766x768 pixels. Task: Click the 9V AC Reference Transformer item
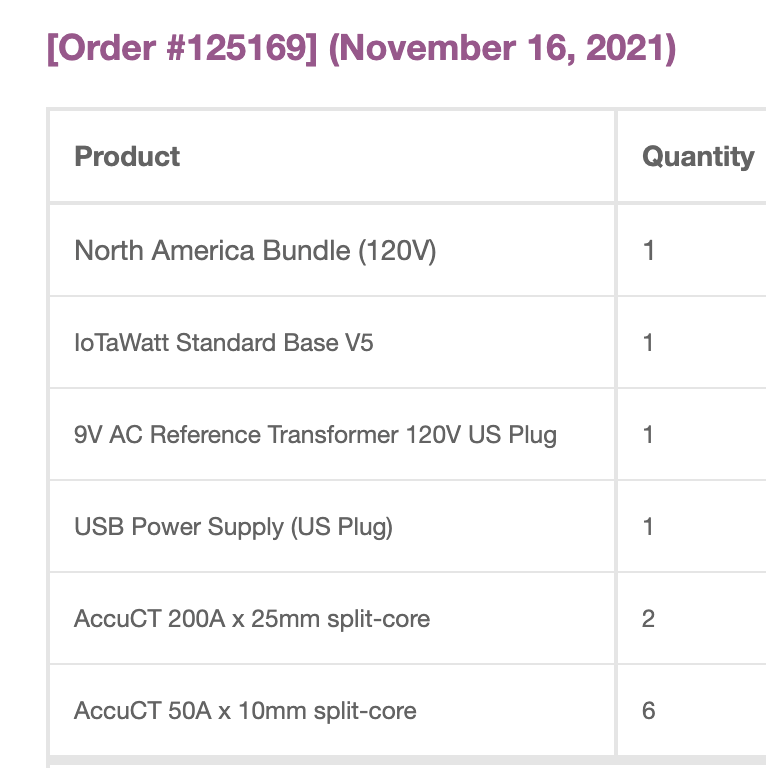[x=315, y=435]
